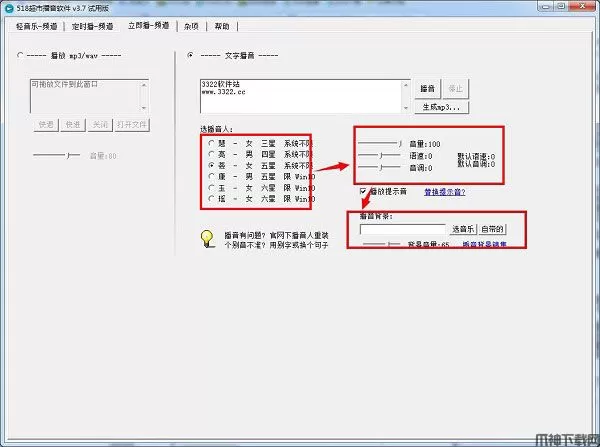Choose the 慧 女 三星 voice
This screenshot has height=447, width=600.
pos(211,144)
